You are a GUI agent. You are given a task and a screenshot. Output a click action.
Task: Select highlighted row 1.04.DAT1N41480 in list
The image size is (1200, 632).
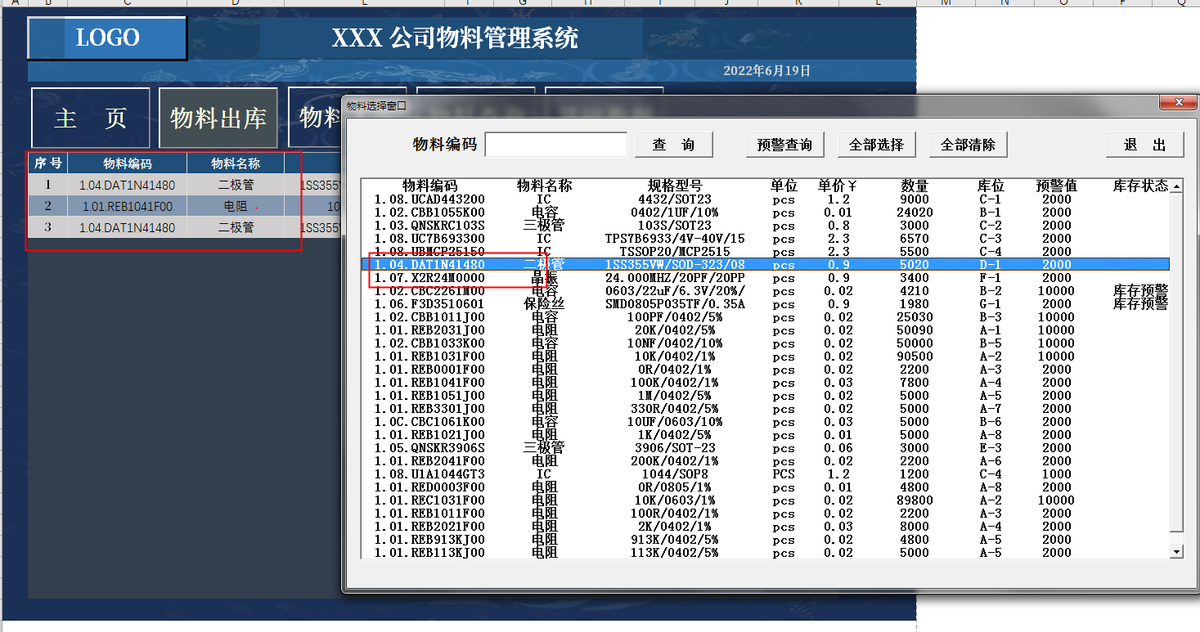[765, 264]
